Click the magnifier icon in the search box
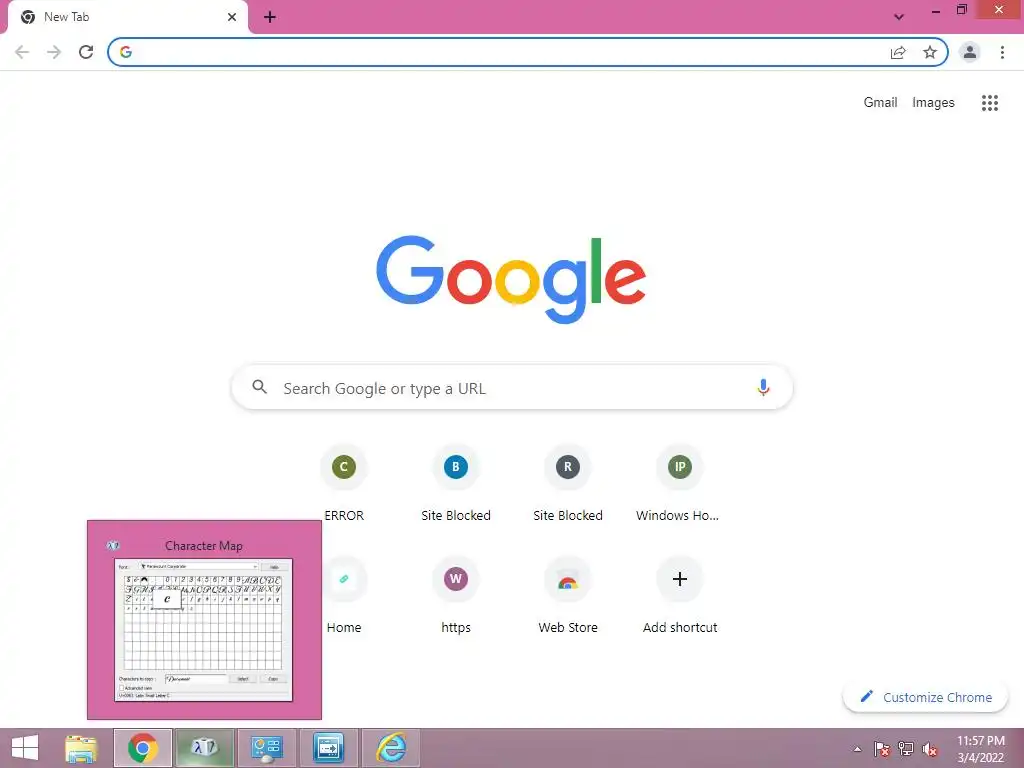The width and height of the screenshot is (1024, 768). coord(259,387)
